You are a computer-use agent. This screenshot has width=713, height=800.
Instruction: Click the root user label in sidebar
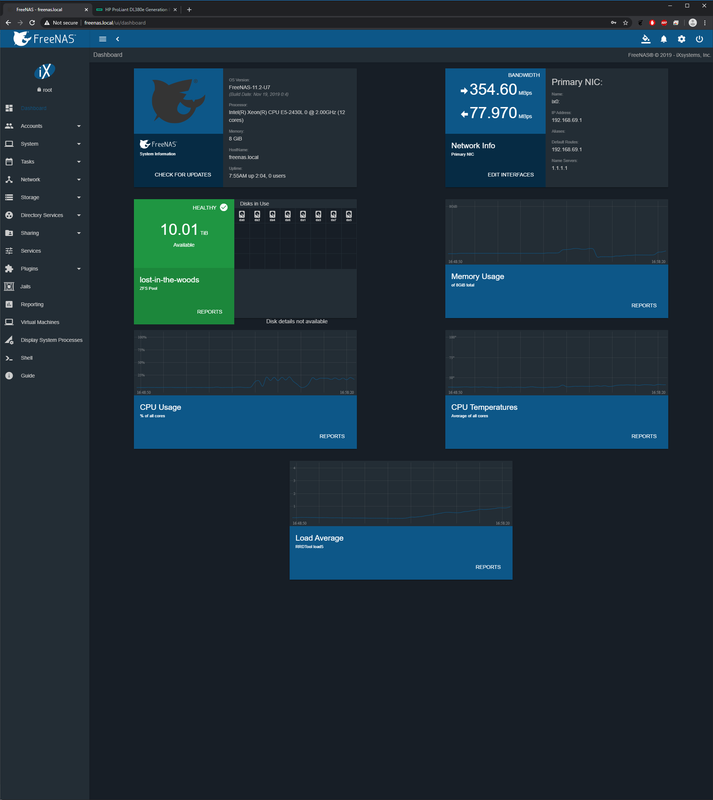[44, 90]
